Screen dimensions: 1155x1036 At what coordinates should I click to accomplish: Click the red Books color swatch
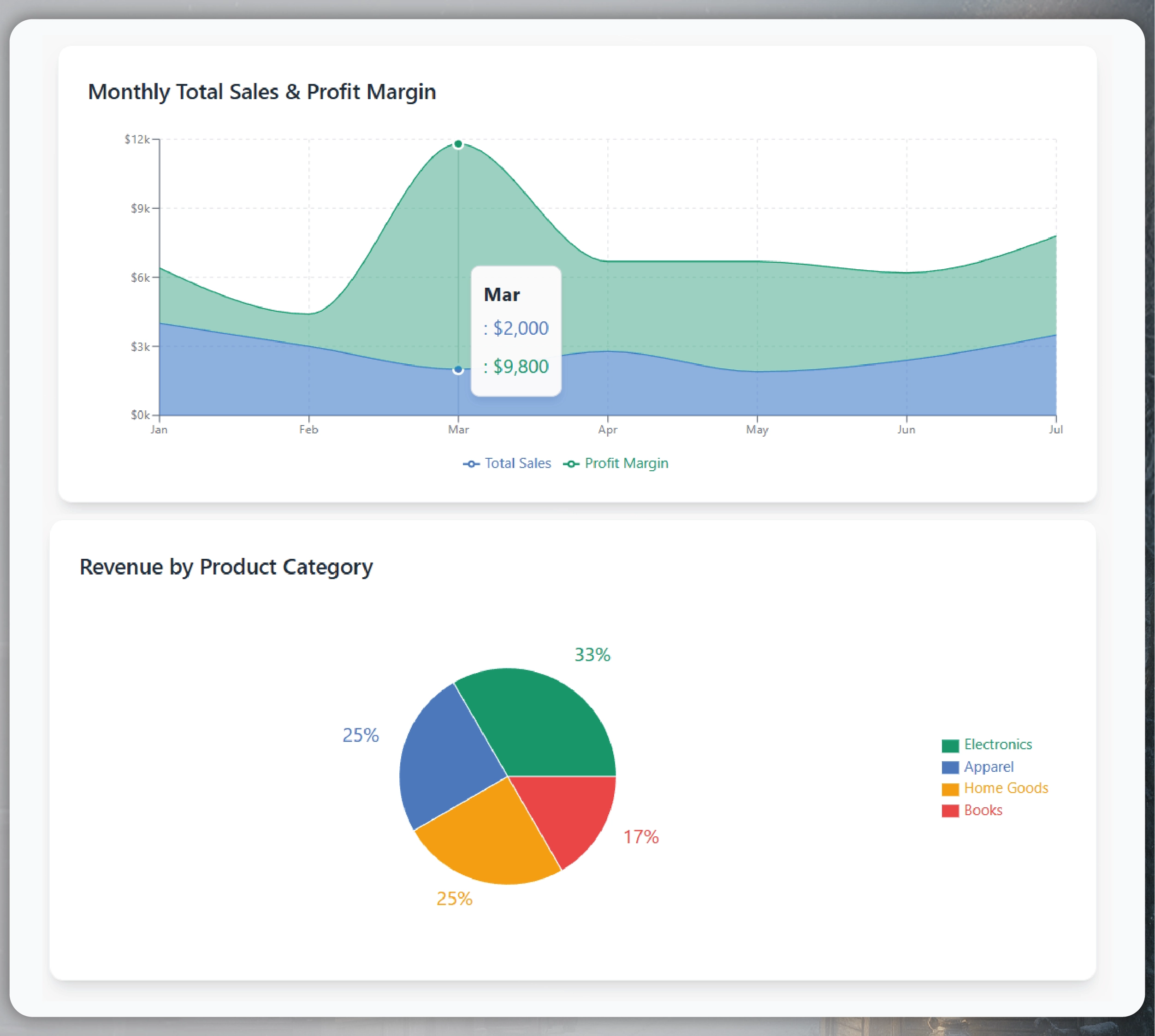950,811
